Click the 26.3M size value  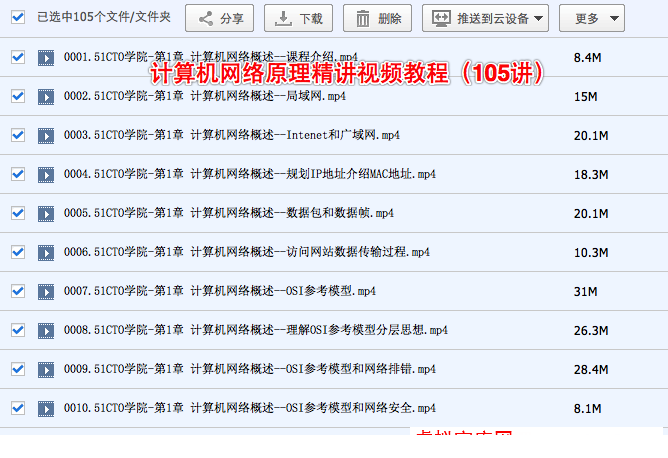coord(591,331)
